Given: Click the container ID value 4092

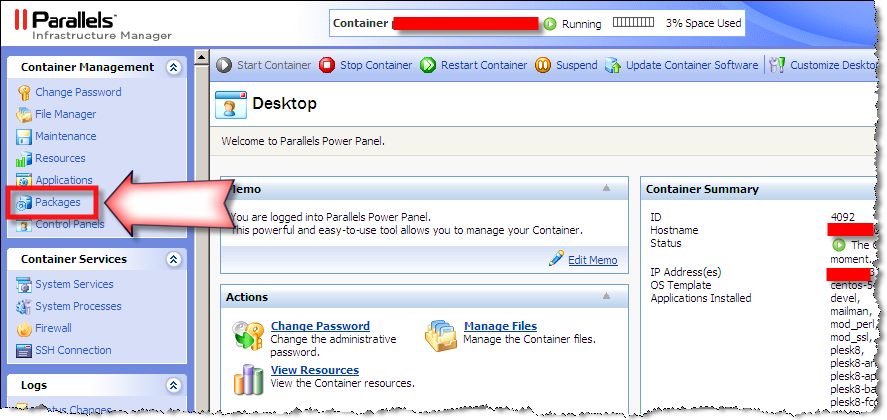Looking at the screenshot, I should coord(842,217).
